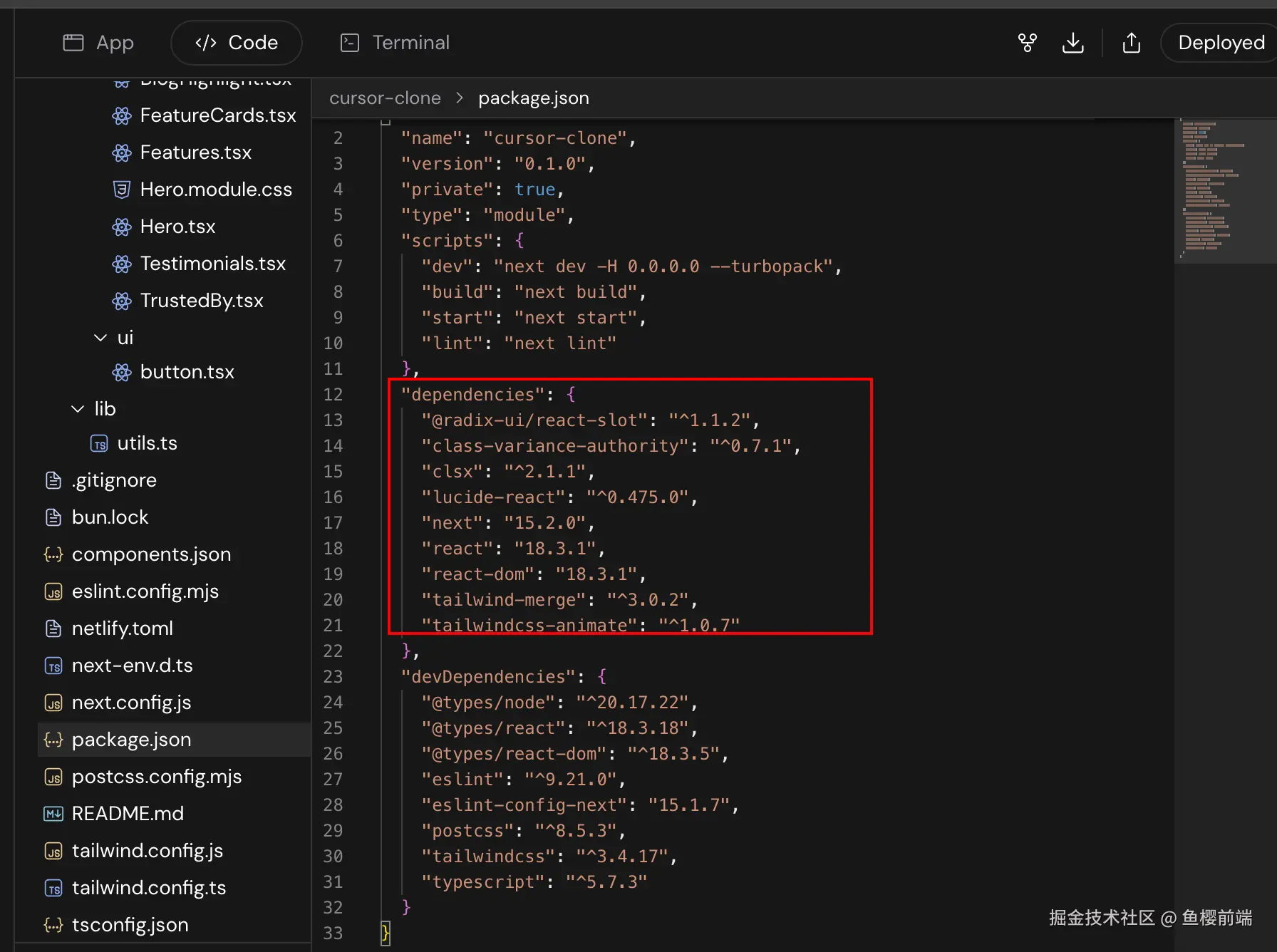
Task: Click the Markdown icon beside README.md
Action: pyautogui.click(x=53, y=814)
